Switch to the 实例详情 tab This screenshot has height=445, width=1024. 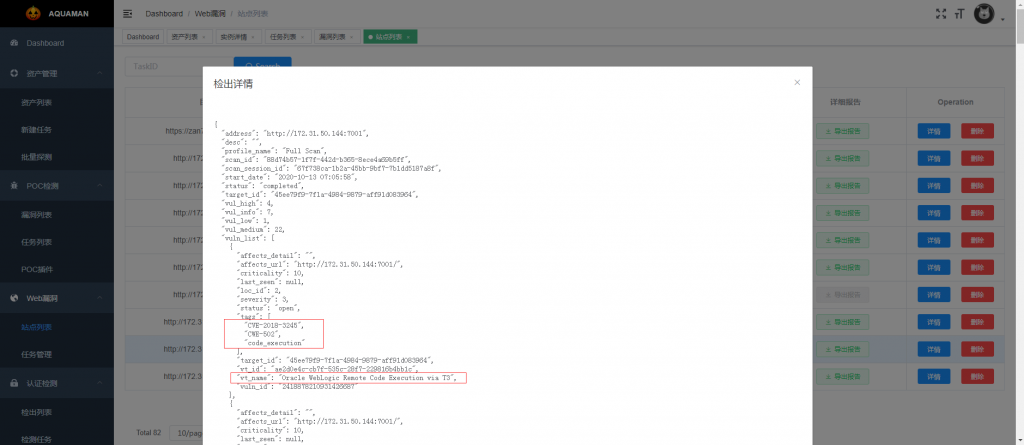[x=237, y=37]
